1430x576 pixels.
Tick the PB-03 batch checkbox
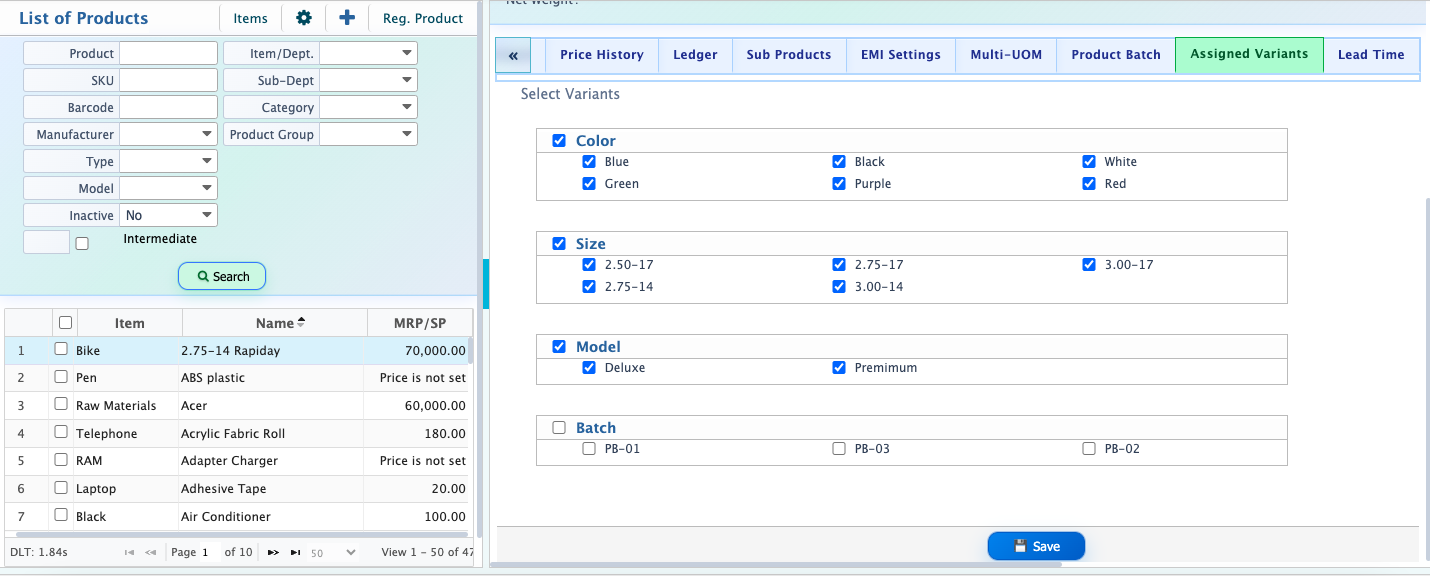pyautogui.click(x=839, y=449)
